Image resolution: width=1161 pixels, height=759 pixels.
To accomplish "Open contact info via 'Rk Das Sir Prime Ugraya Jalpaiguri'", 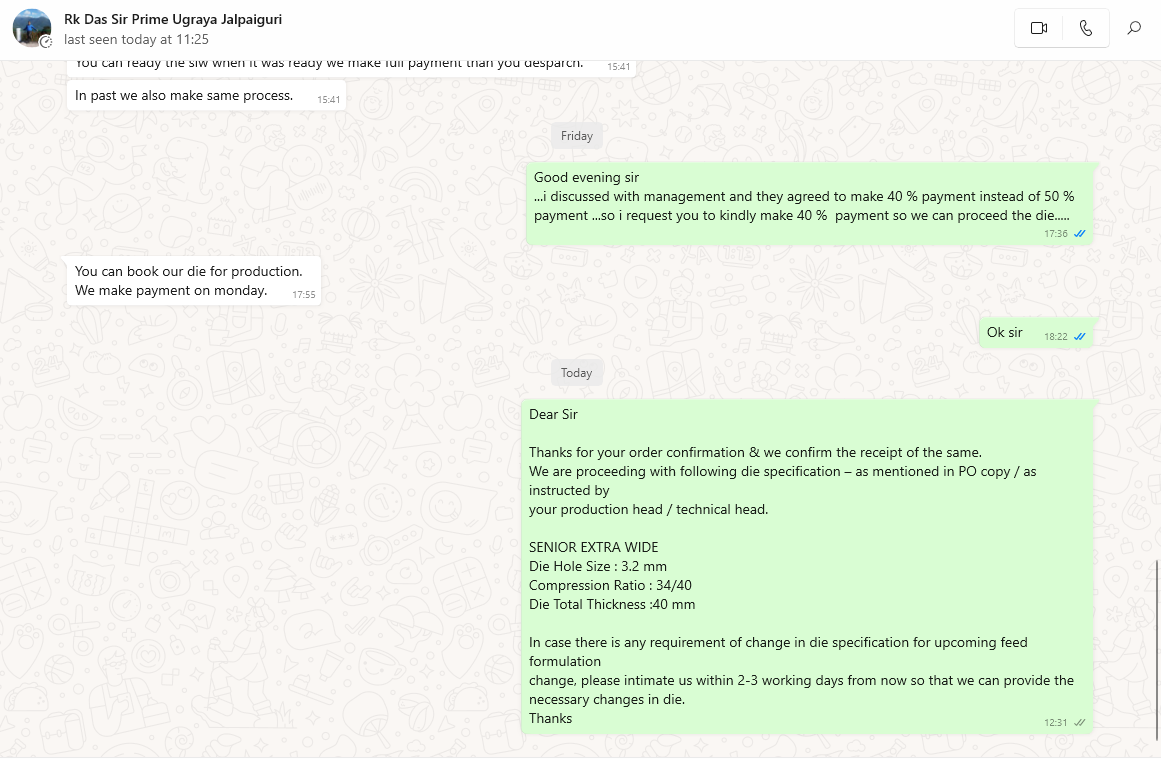I will pos(172,19).
